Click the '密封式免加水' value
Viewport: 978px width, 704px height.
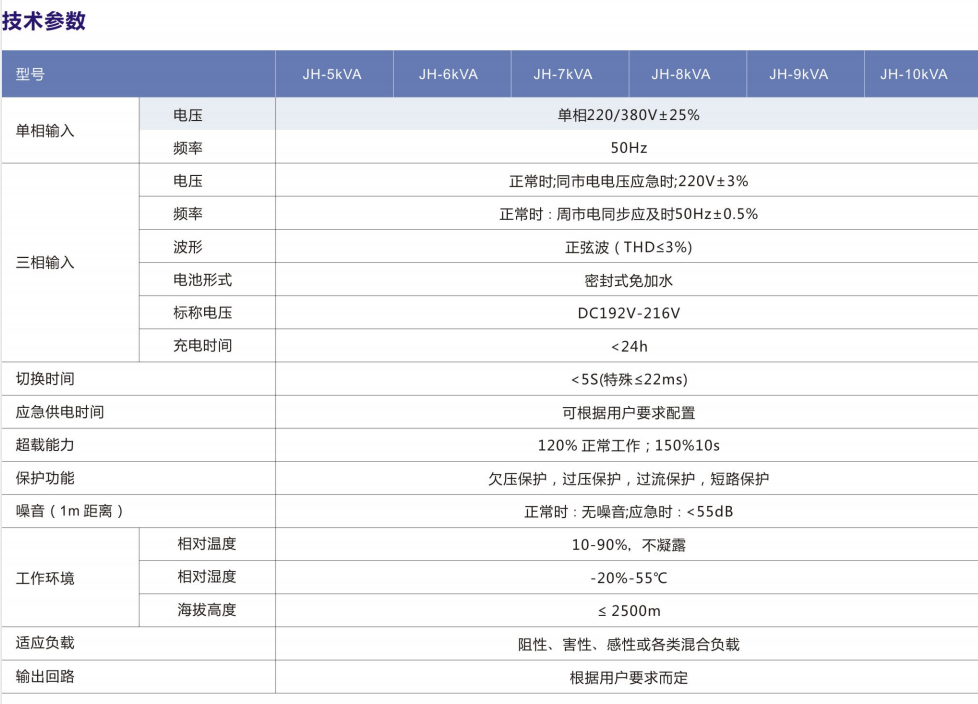tap(629, 281)
